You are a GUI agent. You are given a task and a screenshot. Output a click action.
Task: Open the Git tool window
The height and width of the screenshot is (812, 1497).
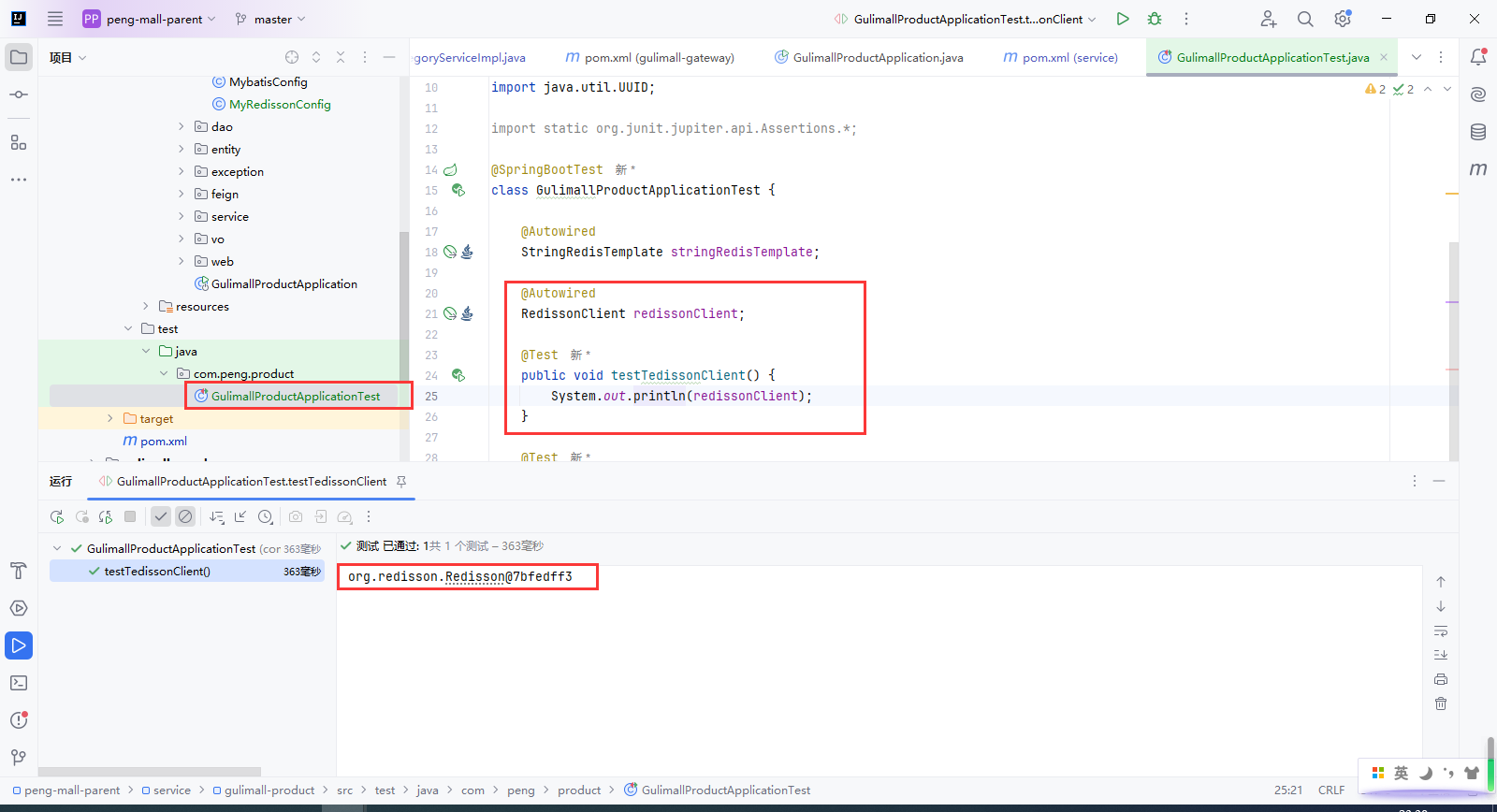pyautogui.click(x=19, y=758)
